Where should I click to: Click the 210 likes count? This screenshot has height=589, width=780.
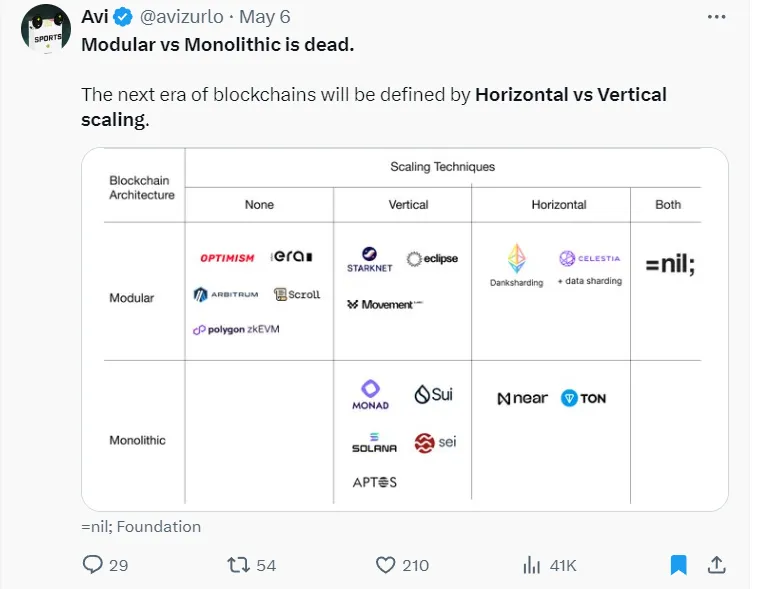pyautogui.click(x=415, y=565)
